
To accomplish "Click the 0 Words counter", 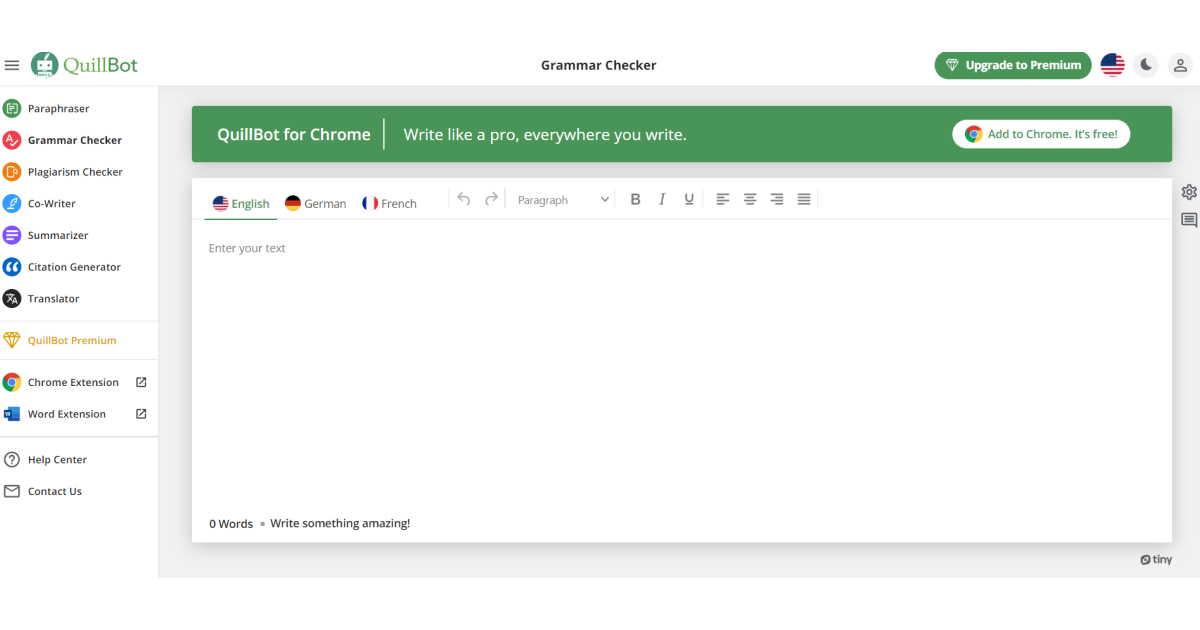I will click(x=231, y=523).
